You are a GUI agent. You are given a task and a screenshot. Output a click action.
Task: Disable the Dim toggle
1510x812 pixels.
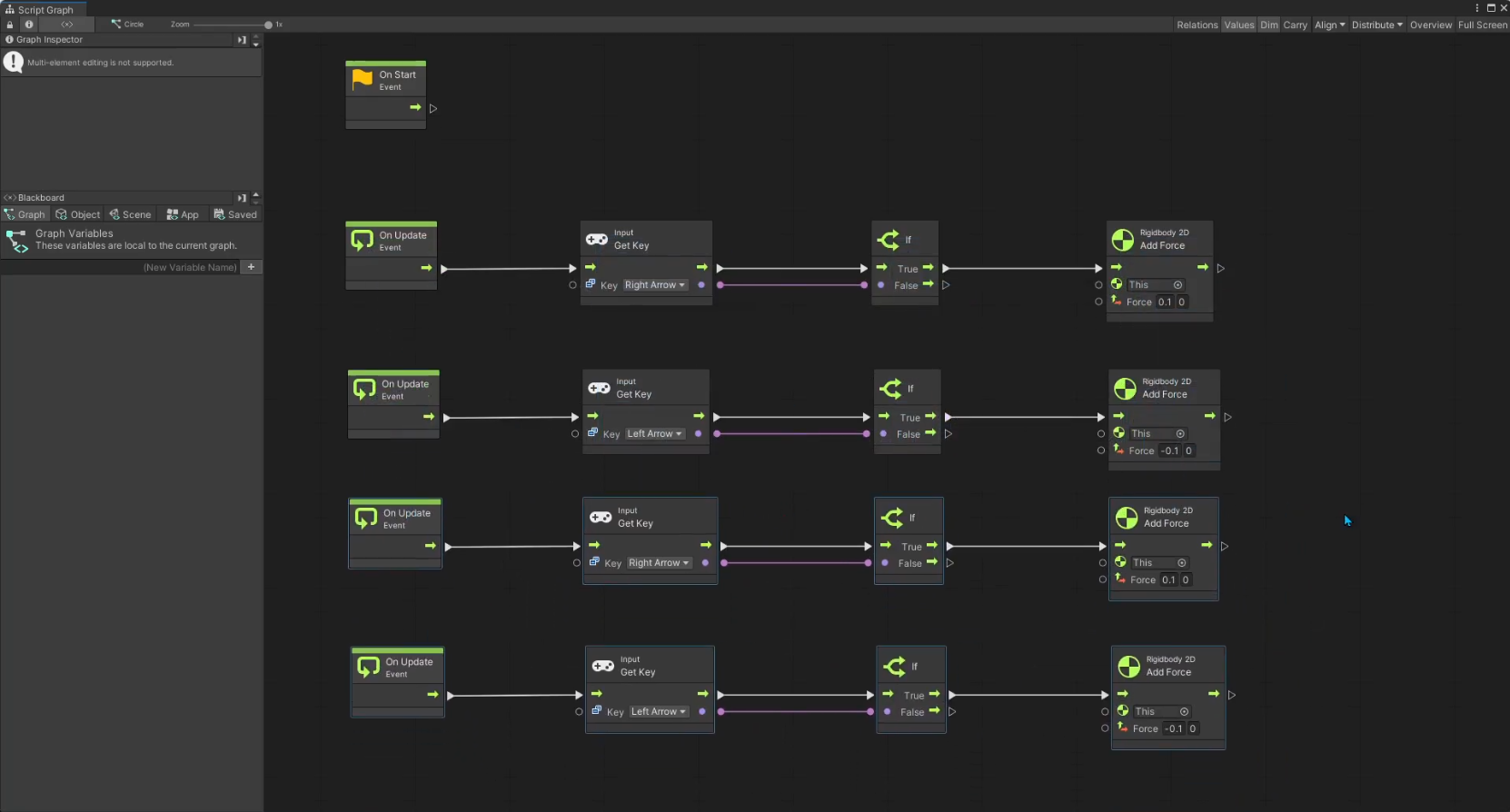click(1268, 25)
